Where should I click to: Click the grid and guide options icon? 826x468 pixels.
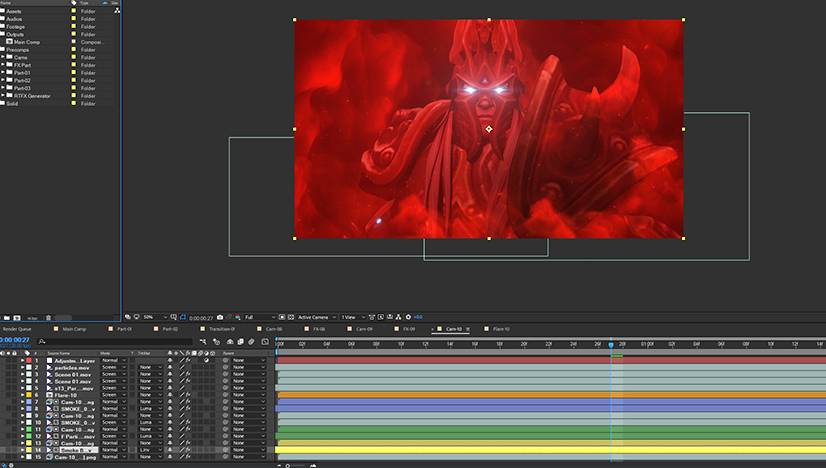pos(173,317)
